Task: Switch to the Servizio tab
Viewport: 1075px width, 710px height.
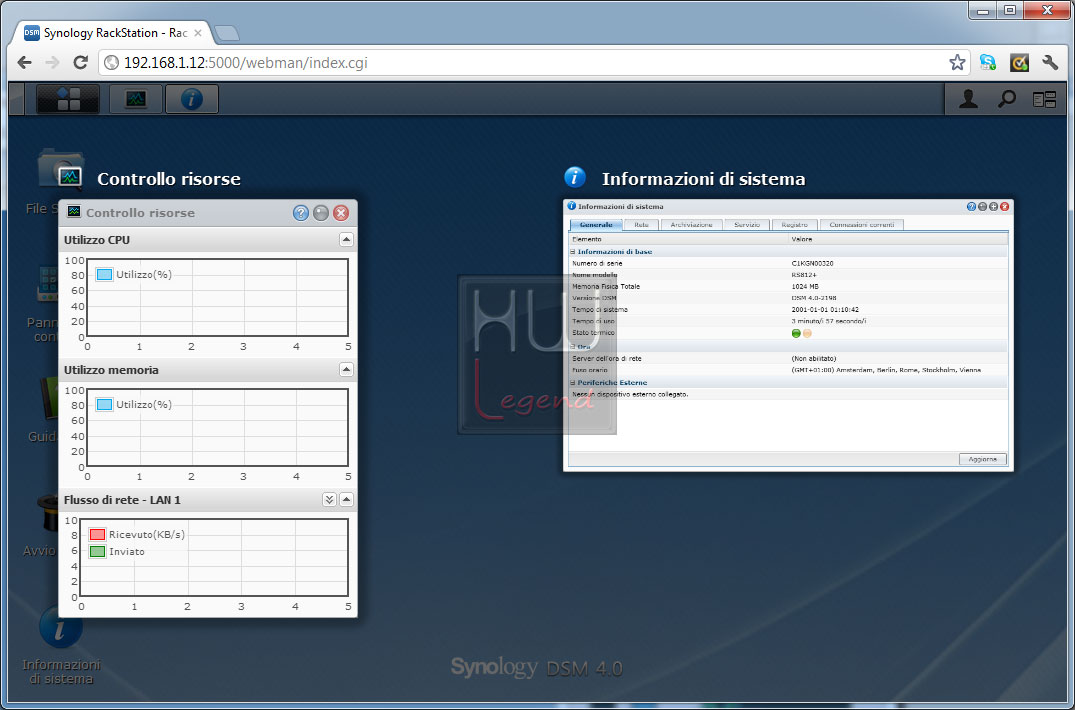Action: click(x=747, y=225)
